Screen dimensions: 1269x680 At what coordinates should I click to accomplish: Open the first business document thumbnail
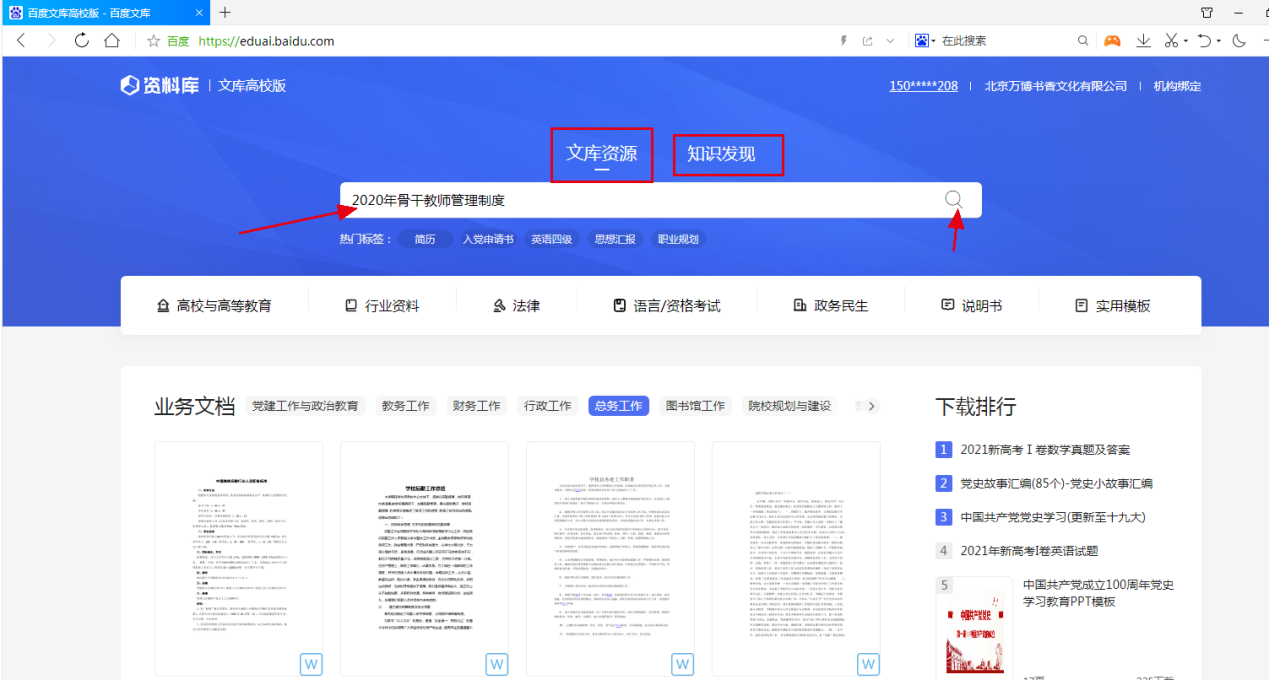[x=238, y=558]
